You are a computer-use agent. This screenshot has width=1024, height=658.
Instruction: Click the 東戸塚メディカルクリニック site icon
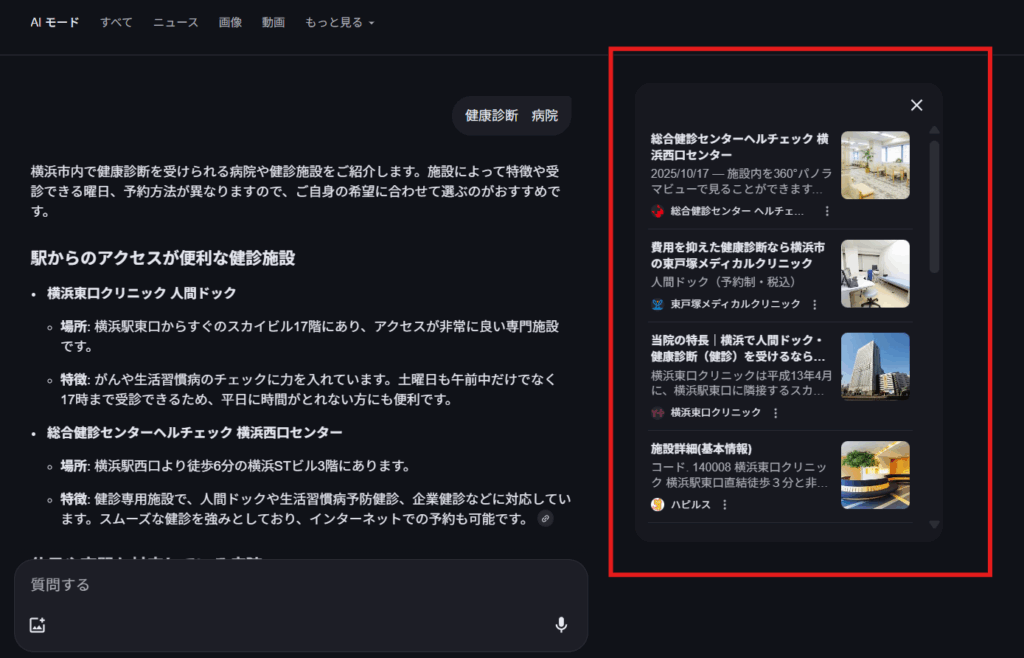click(660, 304)
